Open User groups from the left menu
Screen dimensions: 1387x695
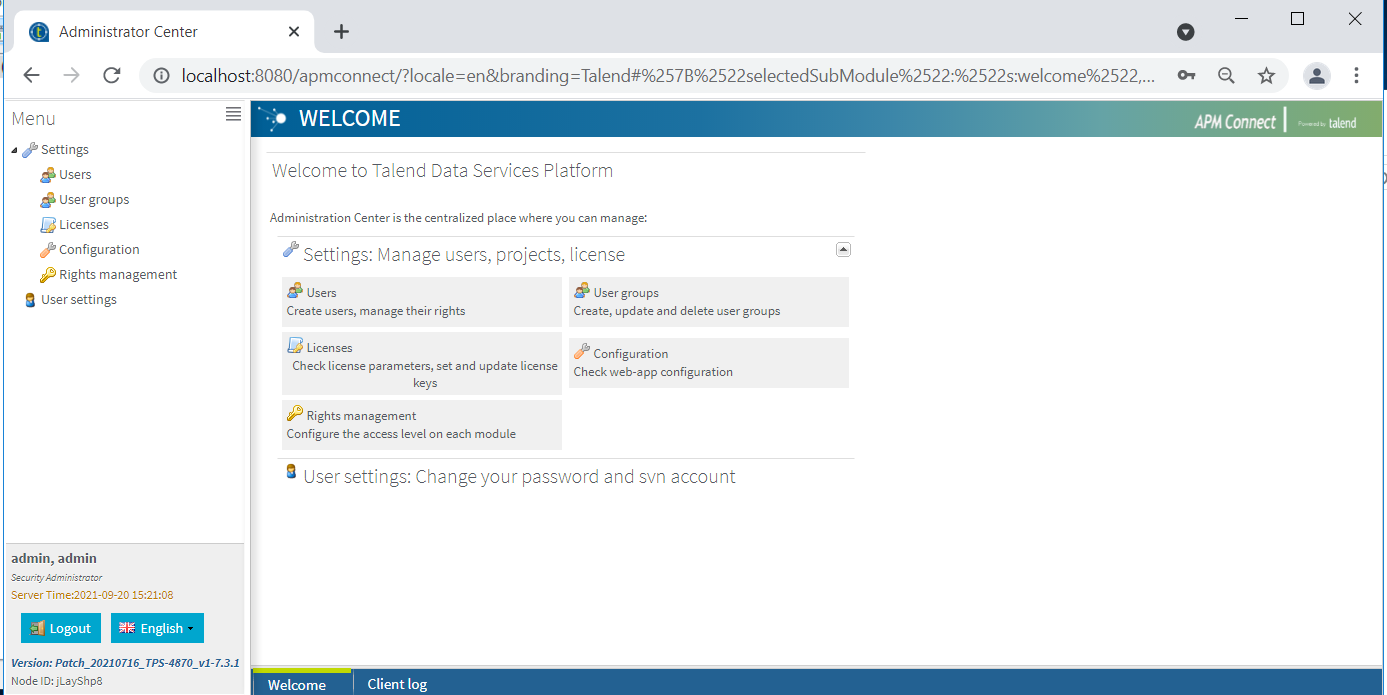click(x=94, y=200)
